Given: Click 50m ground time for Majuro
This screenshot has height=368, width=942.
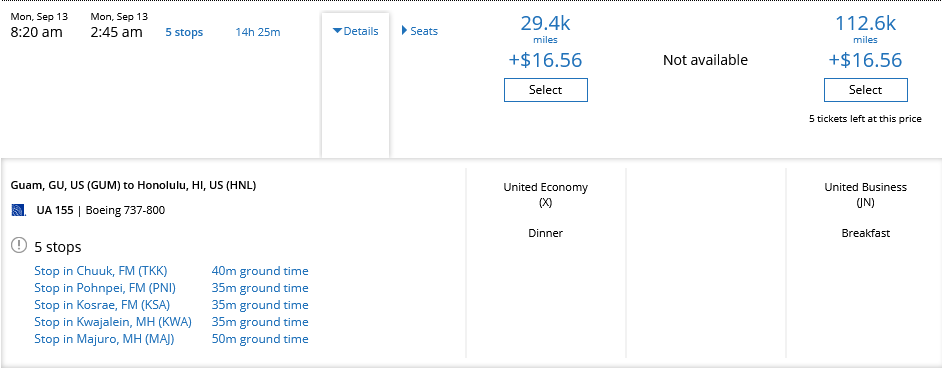Looking at the screenshot, I should [x=260, y=339].
